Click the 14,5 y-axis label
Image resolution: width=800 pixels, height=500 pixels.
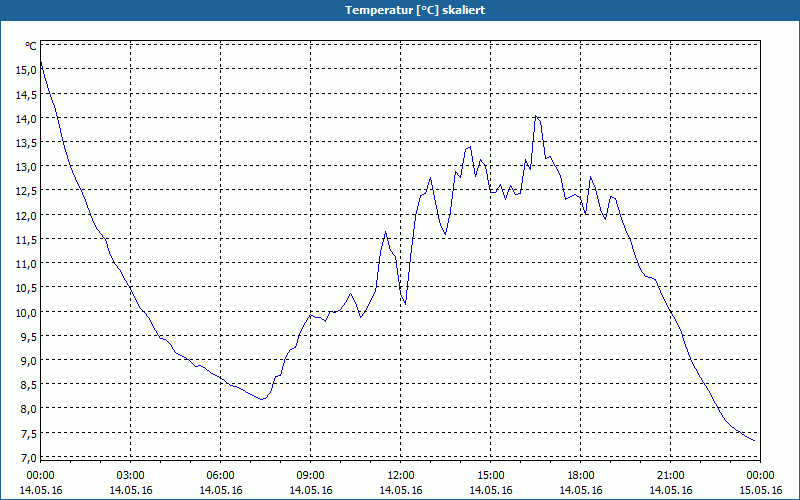pos(26,94)
